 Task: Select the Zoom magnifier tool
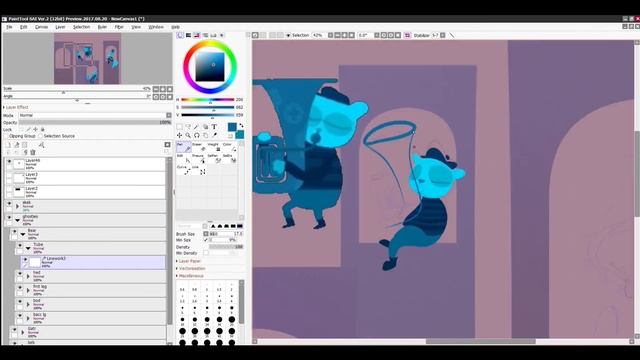(188, 135)
